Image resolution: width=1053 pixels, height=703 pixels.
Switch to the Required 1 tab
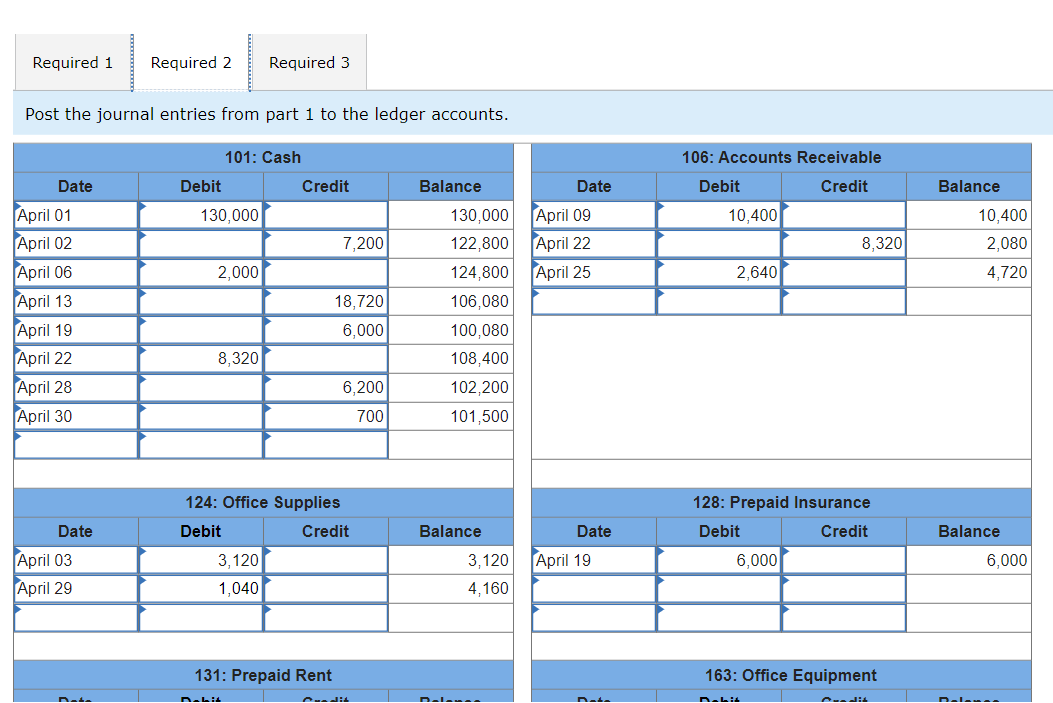[72, 62]
